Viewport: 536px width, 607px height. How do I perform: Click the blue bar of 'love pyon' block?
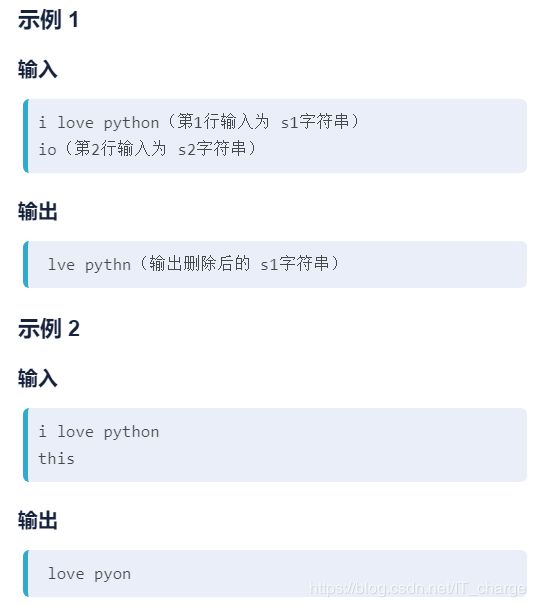click(26, 573)
